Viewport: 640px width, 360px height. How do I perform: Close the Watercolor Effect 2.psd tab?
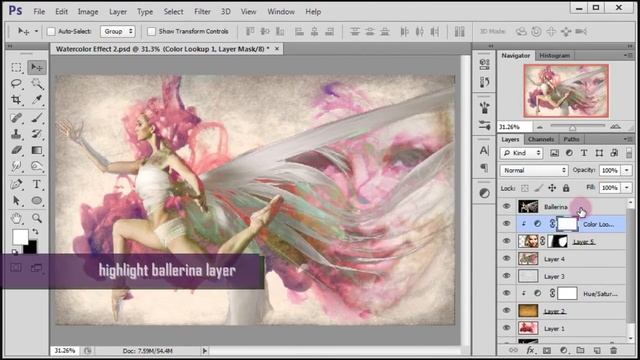click(x=277, y=49)
